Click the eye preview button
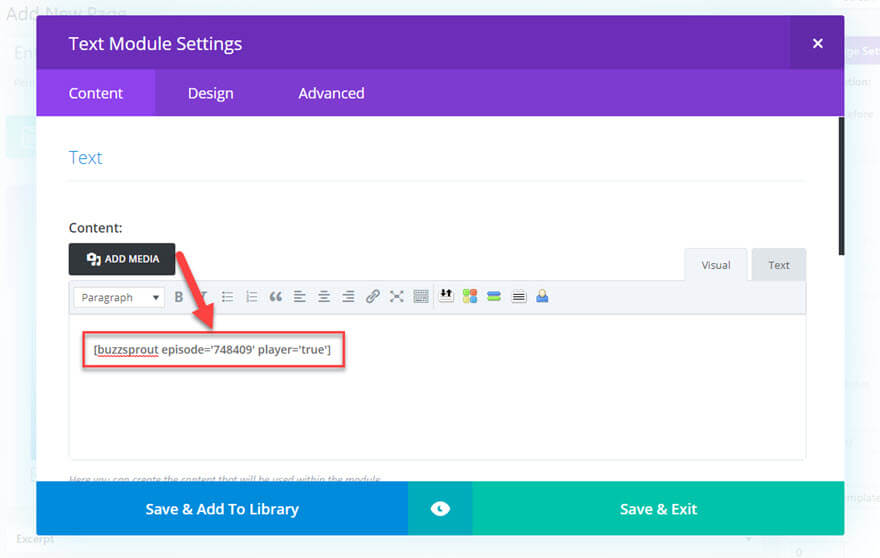 point(440,509)
